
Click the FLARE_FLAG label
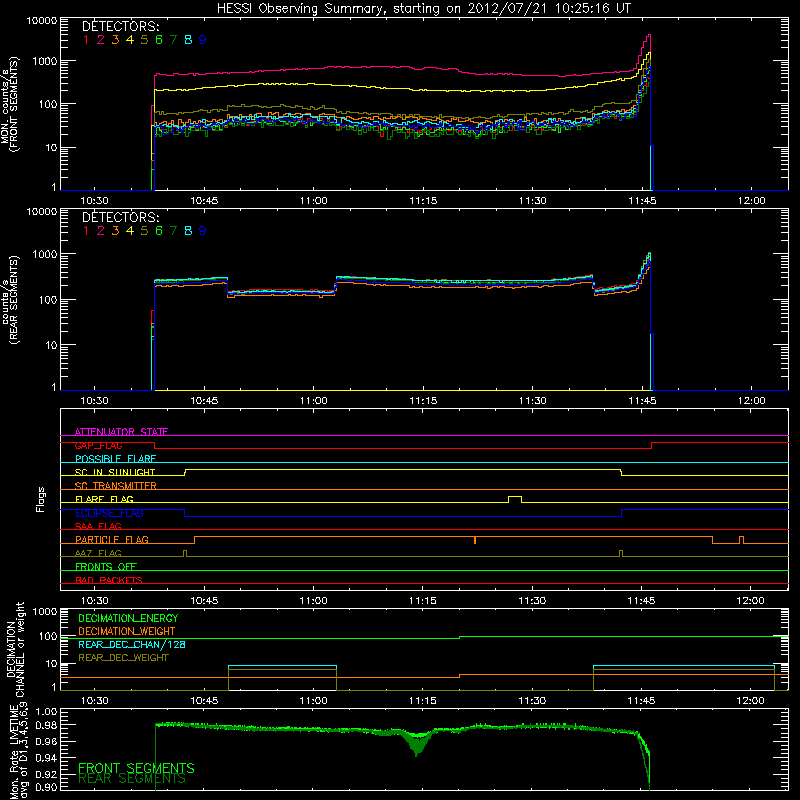[104, 499]
